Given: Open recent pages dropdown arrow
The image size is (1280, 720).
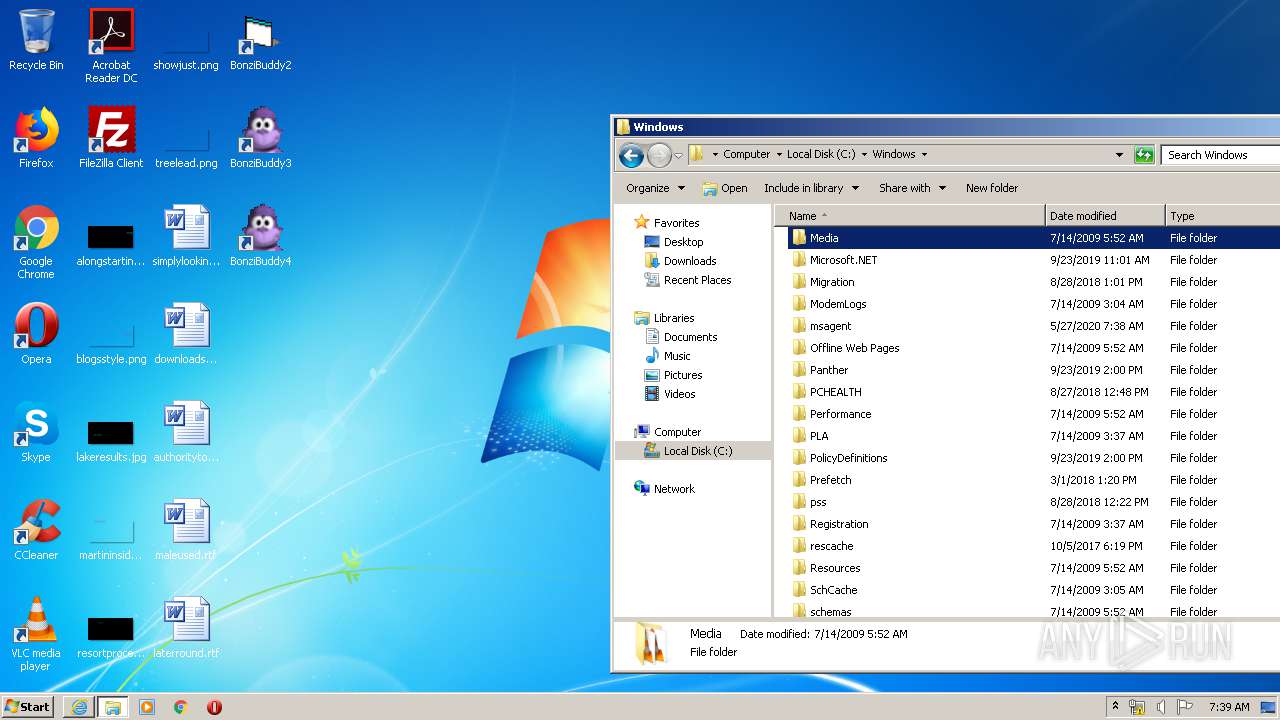Looking at the screenshot, I should click(x=679, y=155).
